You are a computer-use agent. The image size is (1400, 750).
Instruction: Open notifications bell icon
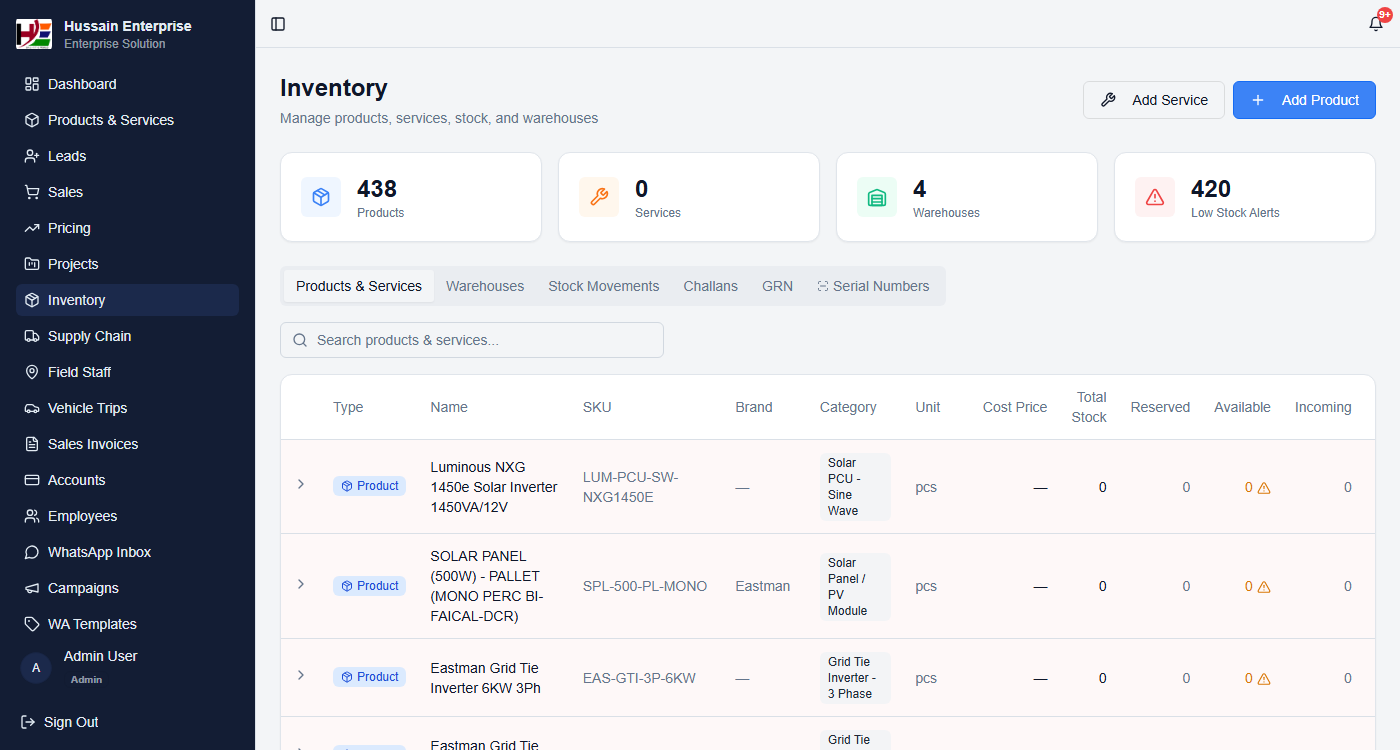pyautogui.click(x=1376, y=24)
